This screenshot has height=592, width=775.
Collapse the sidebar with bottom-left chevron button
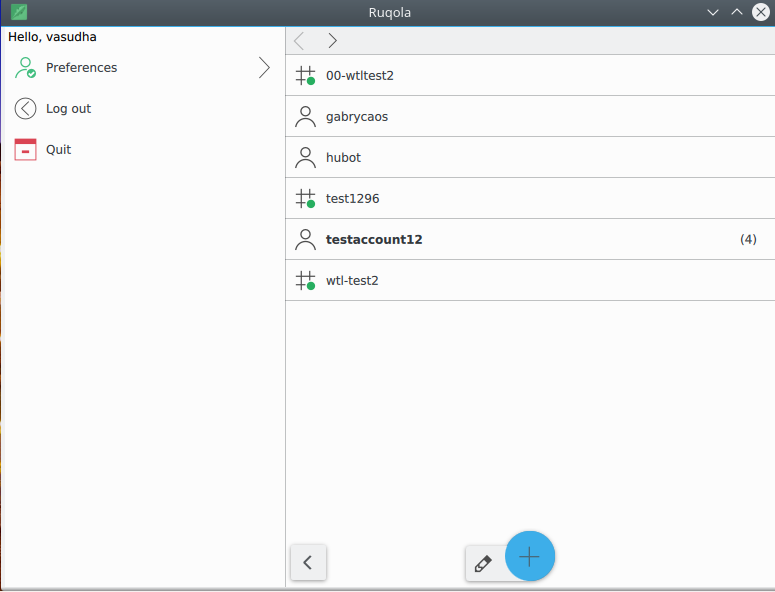(x=308, y=562)
